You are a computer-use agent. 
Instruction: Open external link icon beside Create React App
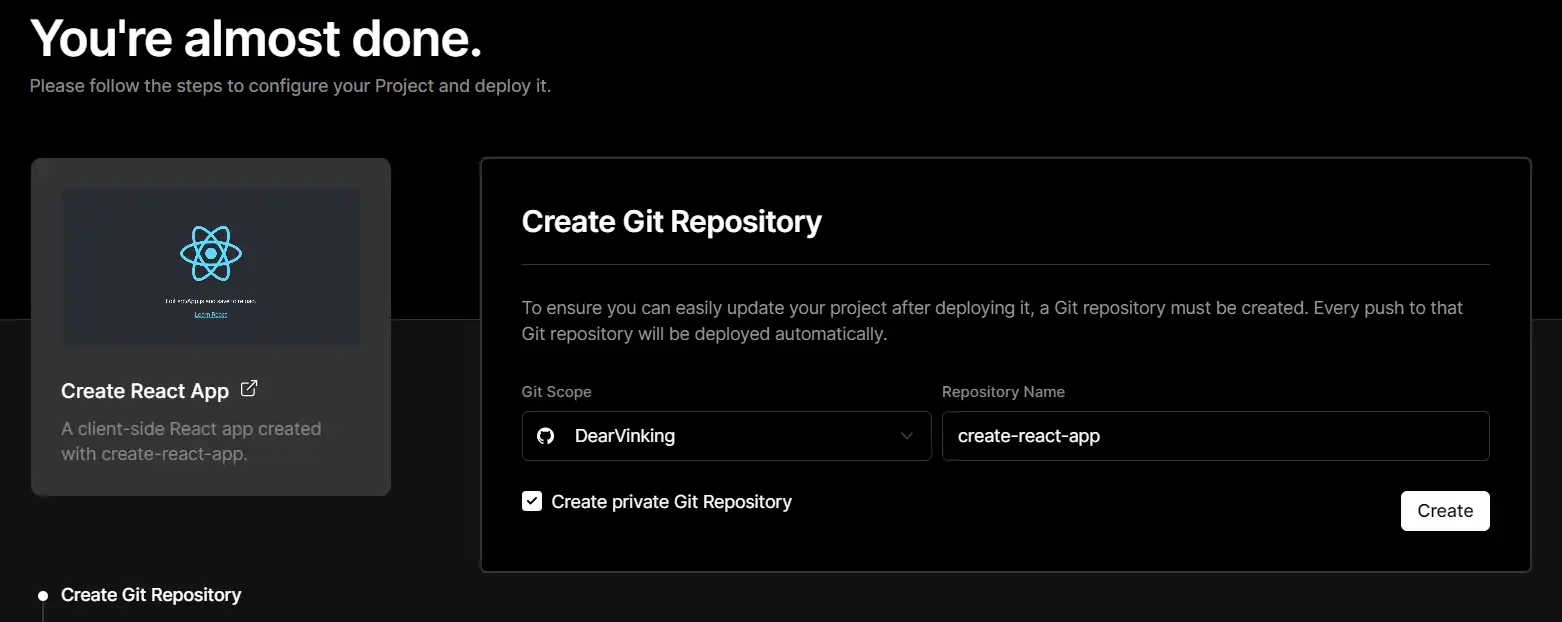pos(249,389)
